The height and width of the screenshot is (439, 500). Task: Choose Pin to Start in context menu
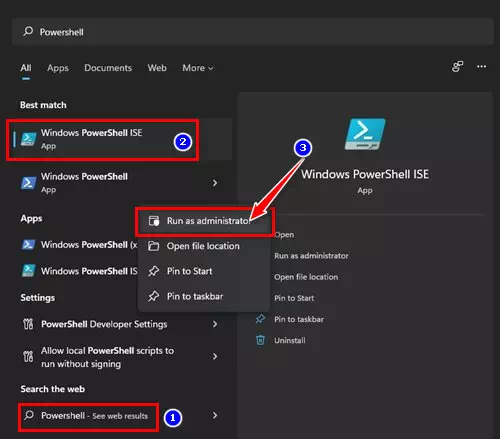(204, 271)
